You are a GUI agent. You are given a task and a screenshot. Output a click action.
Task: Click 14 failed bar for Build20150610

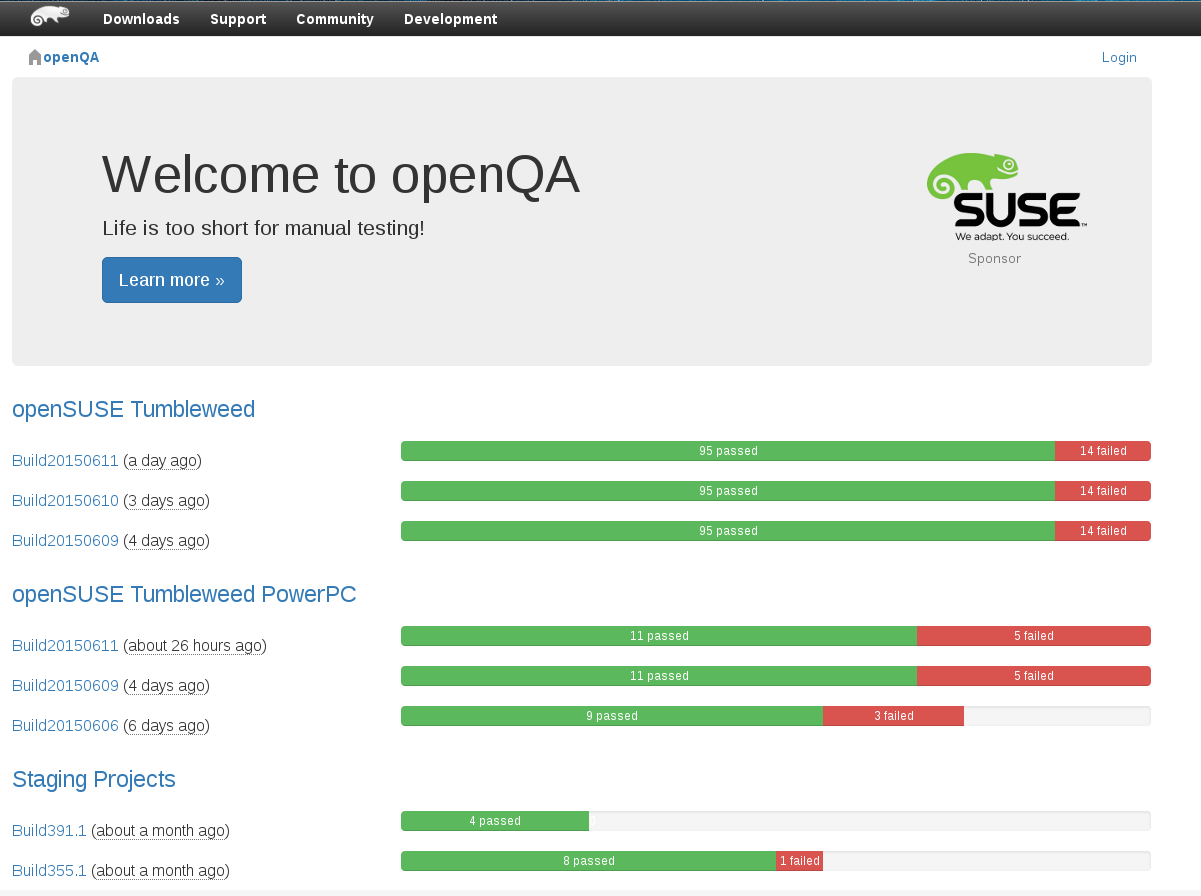pos(1103,491)
